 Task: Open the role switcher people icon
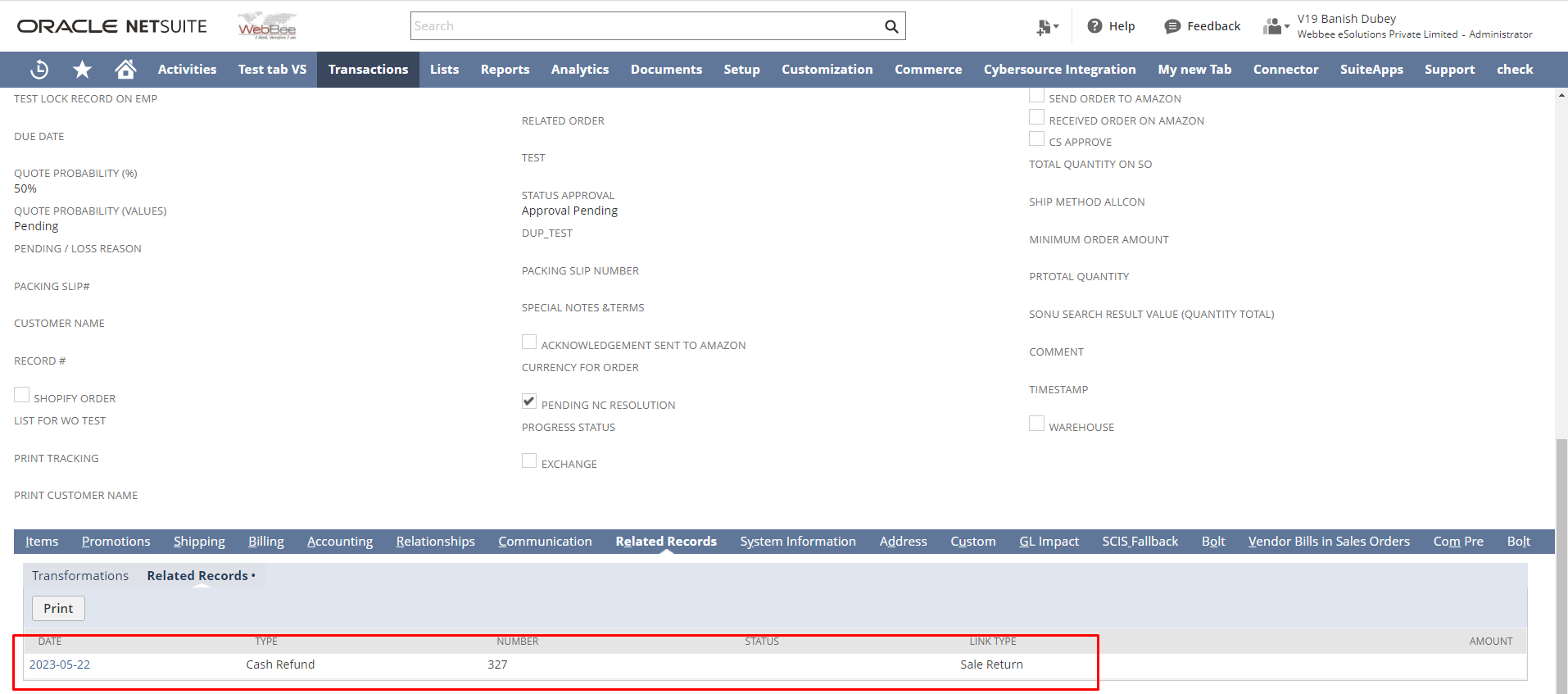(x=1276, y=26)
